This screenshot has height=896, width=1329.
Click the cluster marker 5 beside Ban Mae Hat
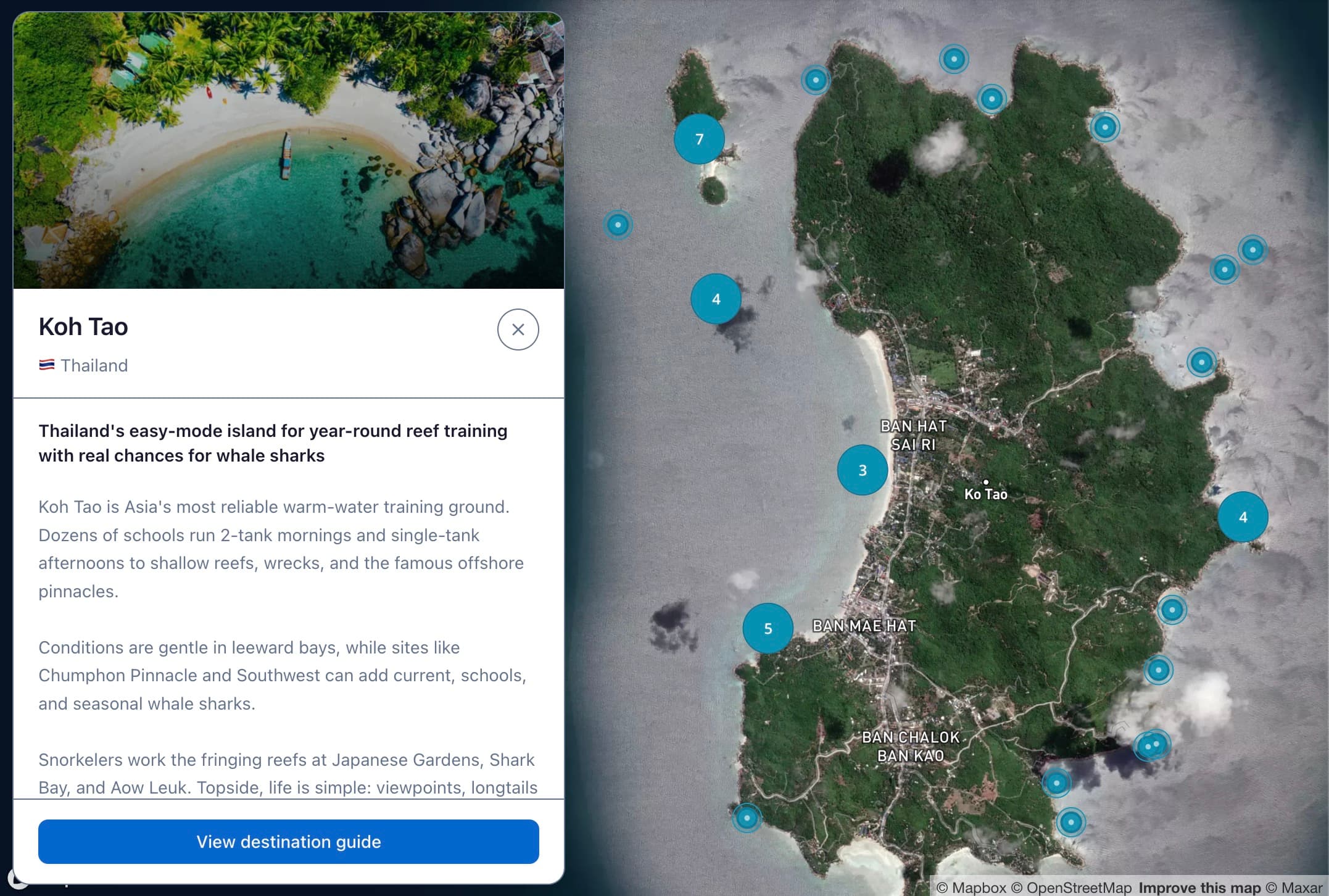coord(768,628)
